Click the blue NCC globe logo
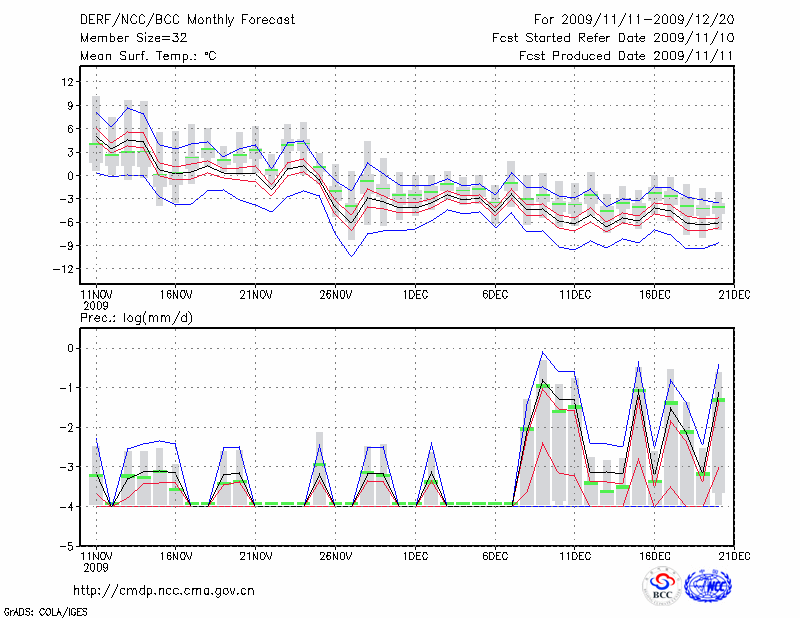The image size is (800, 618). tap(708, 588)
